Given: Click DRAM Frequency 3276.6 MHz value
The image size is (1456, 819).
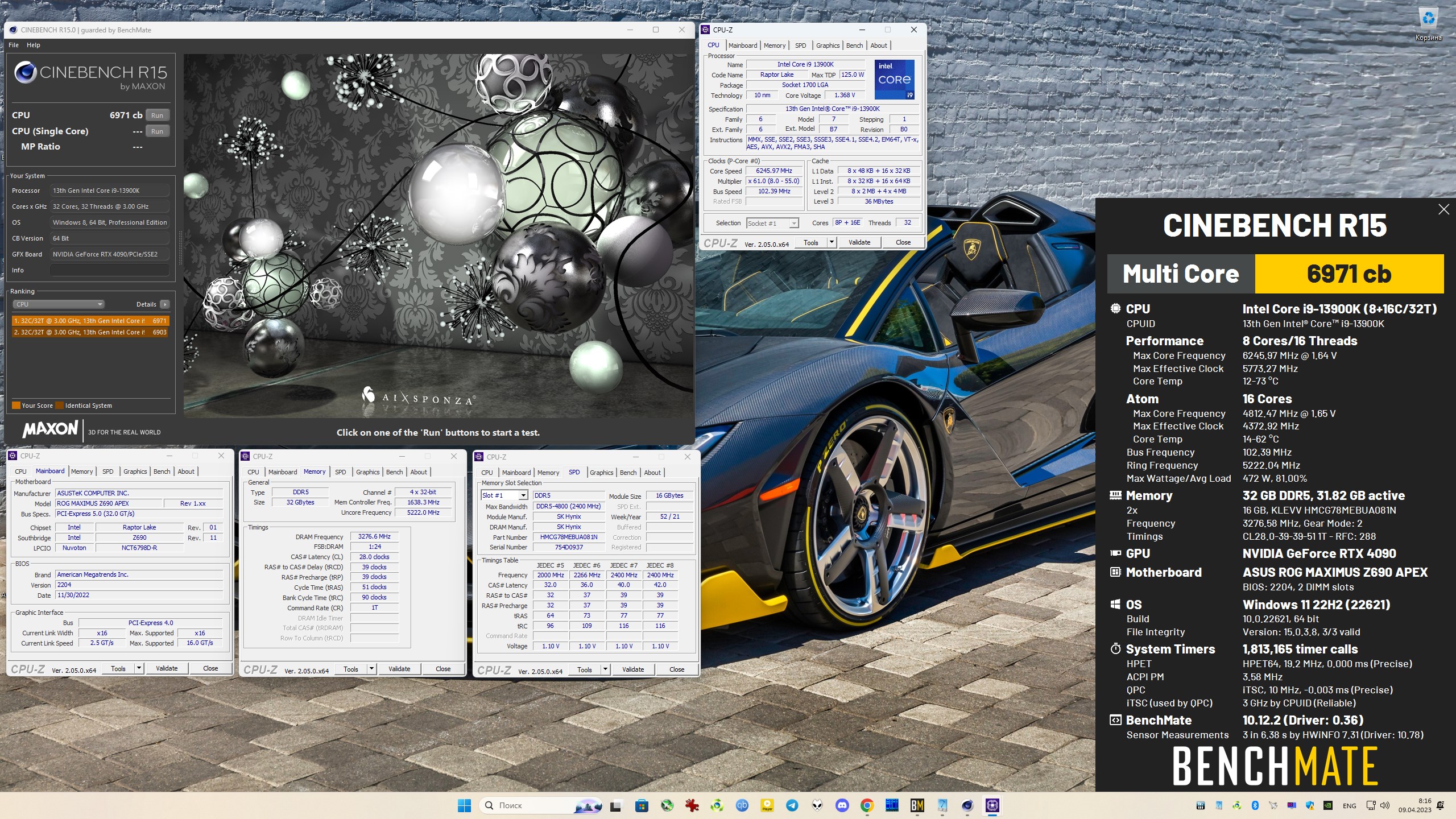Looking at the screenshot, I should click(374, 536).
